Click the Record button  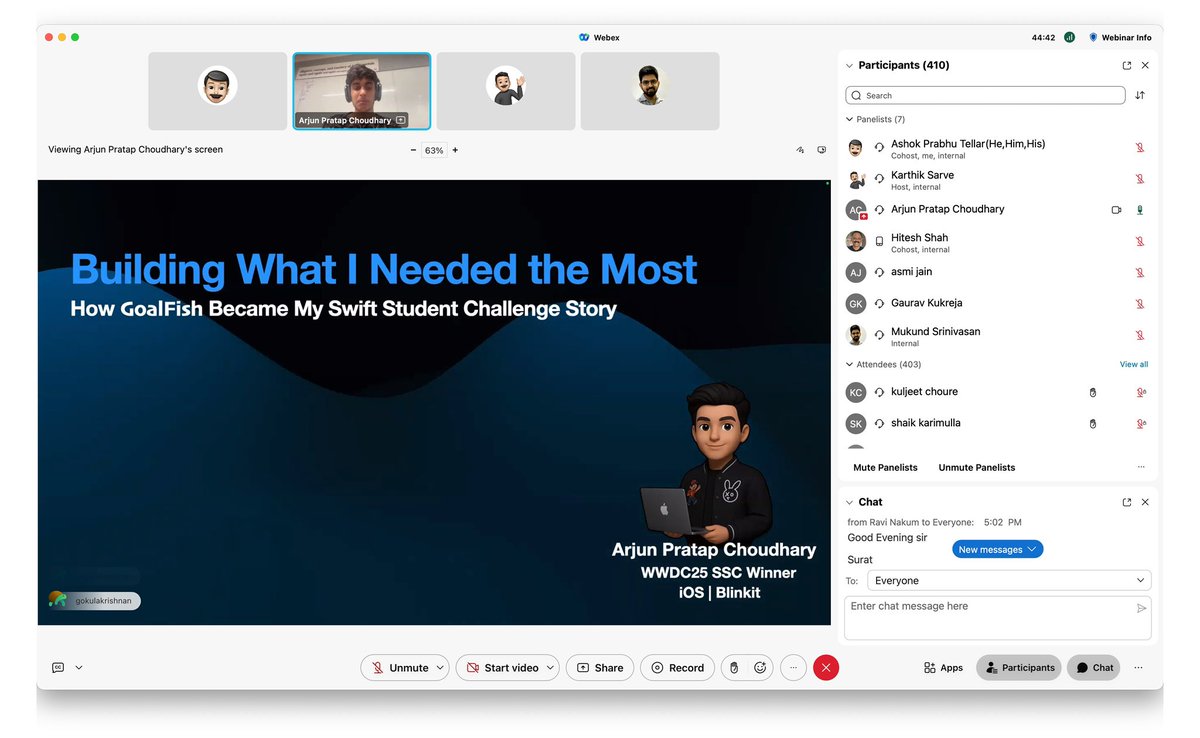(677, 668)
